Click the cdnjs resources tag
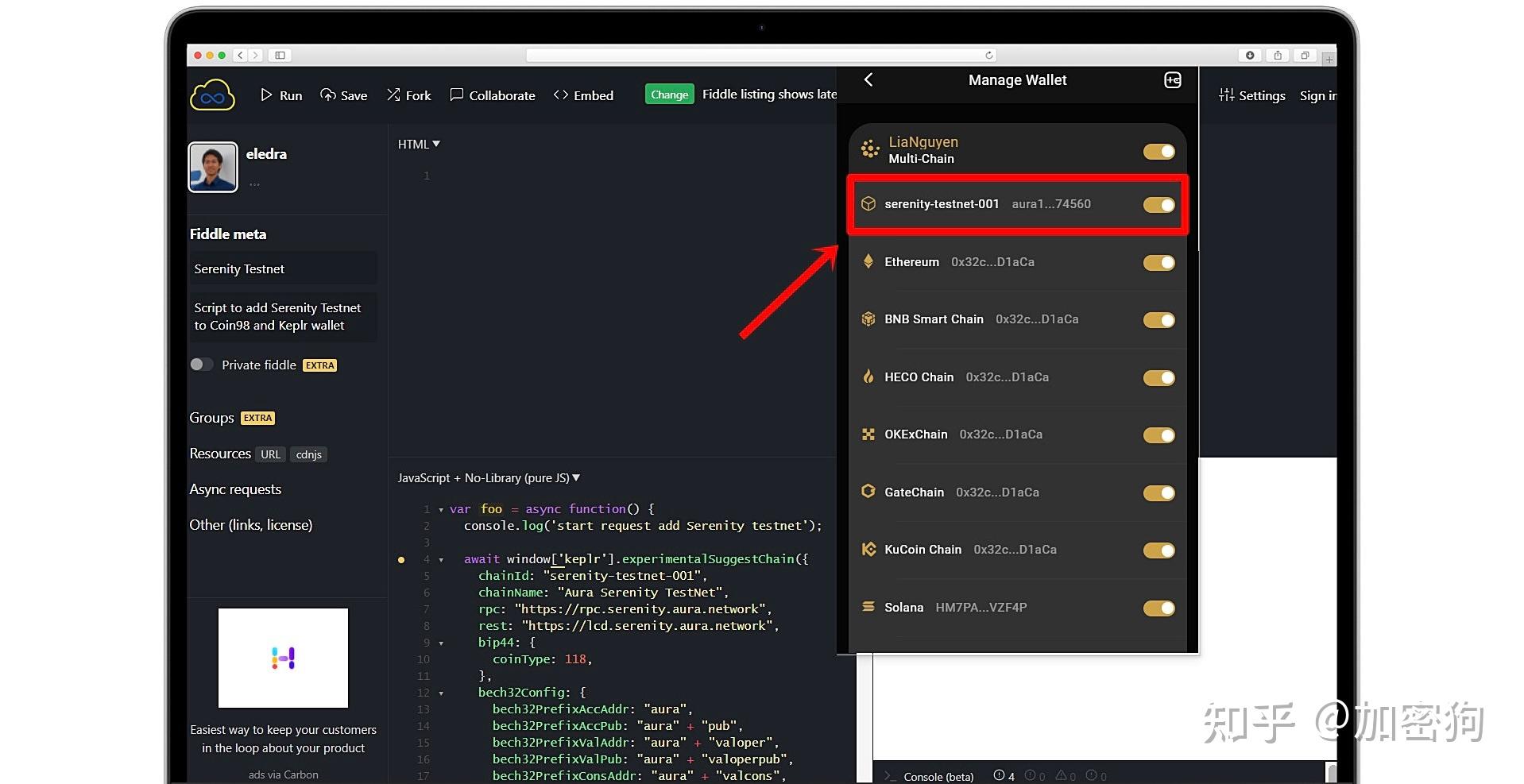This screenshot has height=784, width=1524. pyautogui.click(x=308, y=454)
